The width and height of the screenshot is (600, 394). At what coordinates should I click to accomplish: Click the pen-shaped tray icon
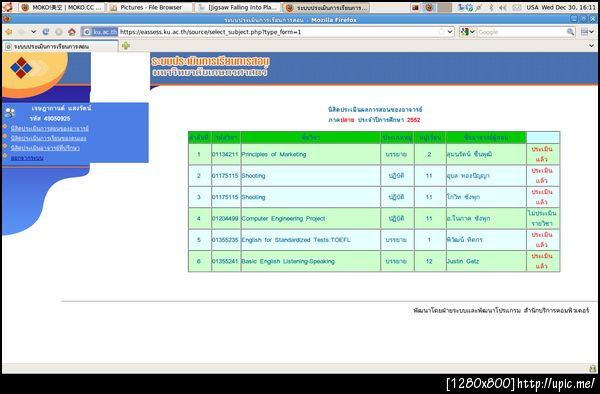tap(479, 7)
